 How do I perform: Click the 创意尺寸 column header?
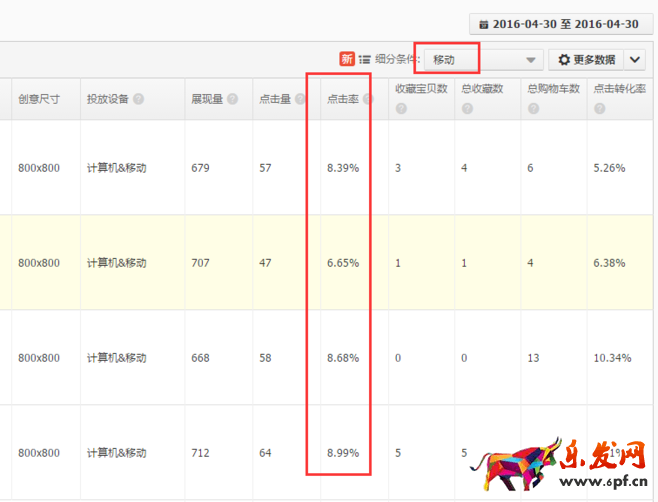[38, 99]
